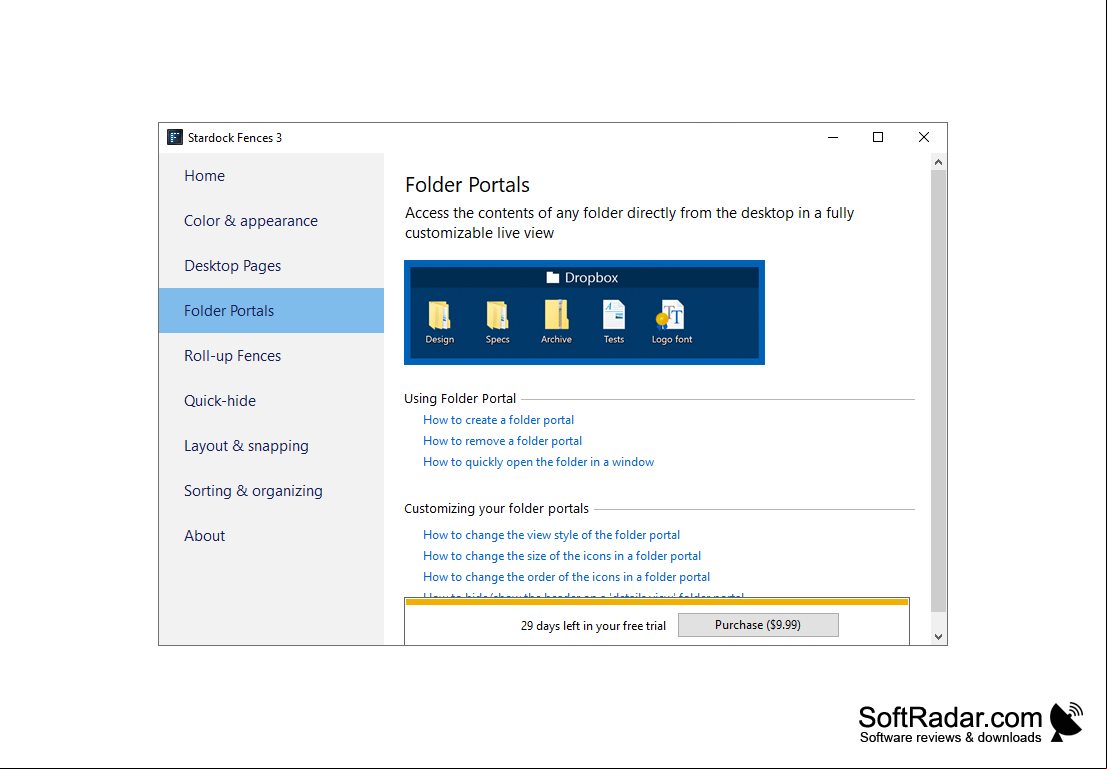Open the About page
The image size is (1107, 769).
point(271,535)
